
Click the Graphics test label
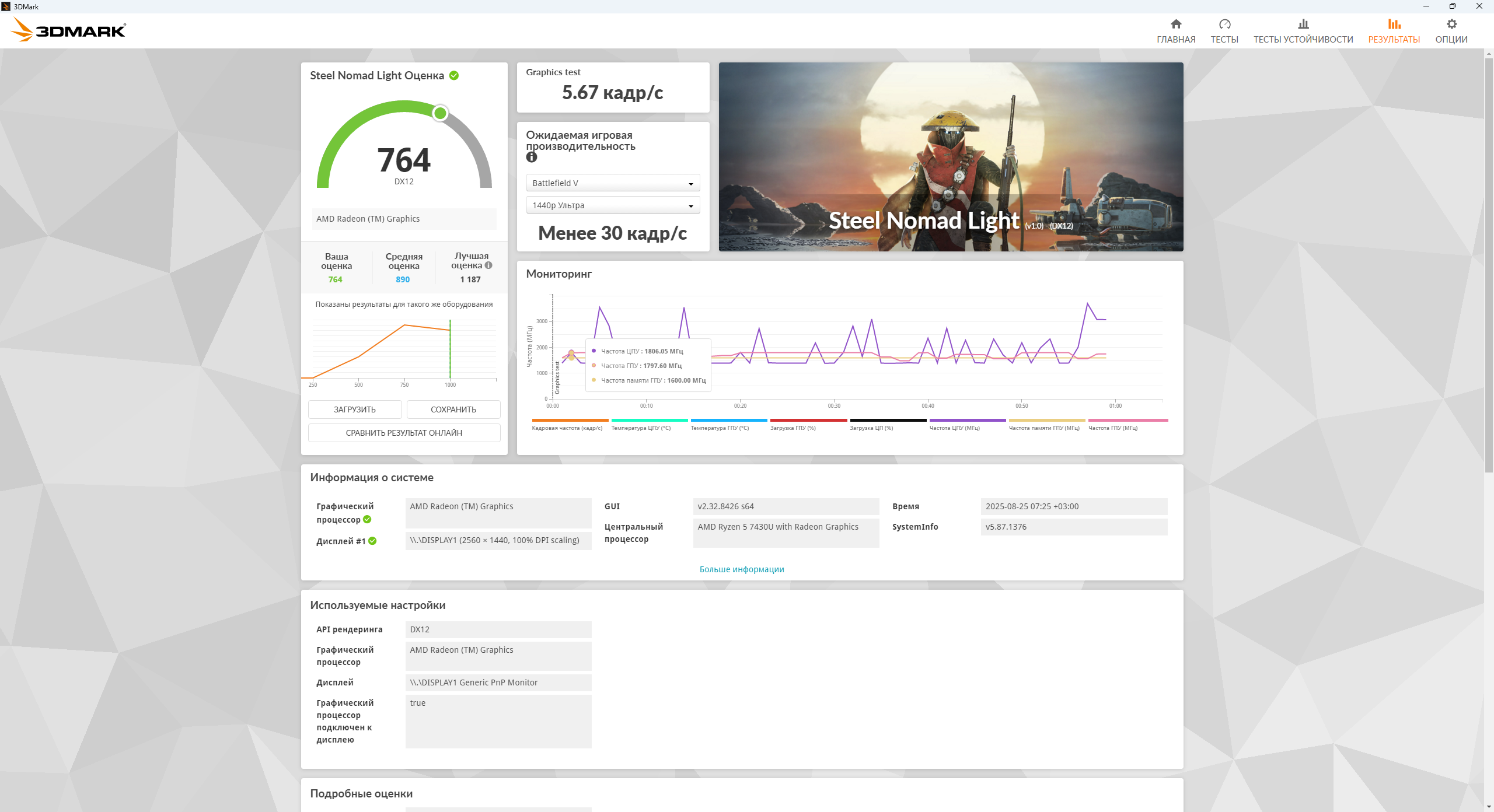coord(553,72)
